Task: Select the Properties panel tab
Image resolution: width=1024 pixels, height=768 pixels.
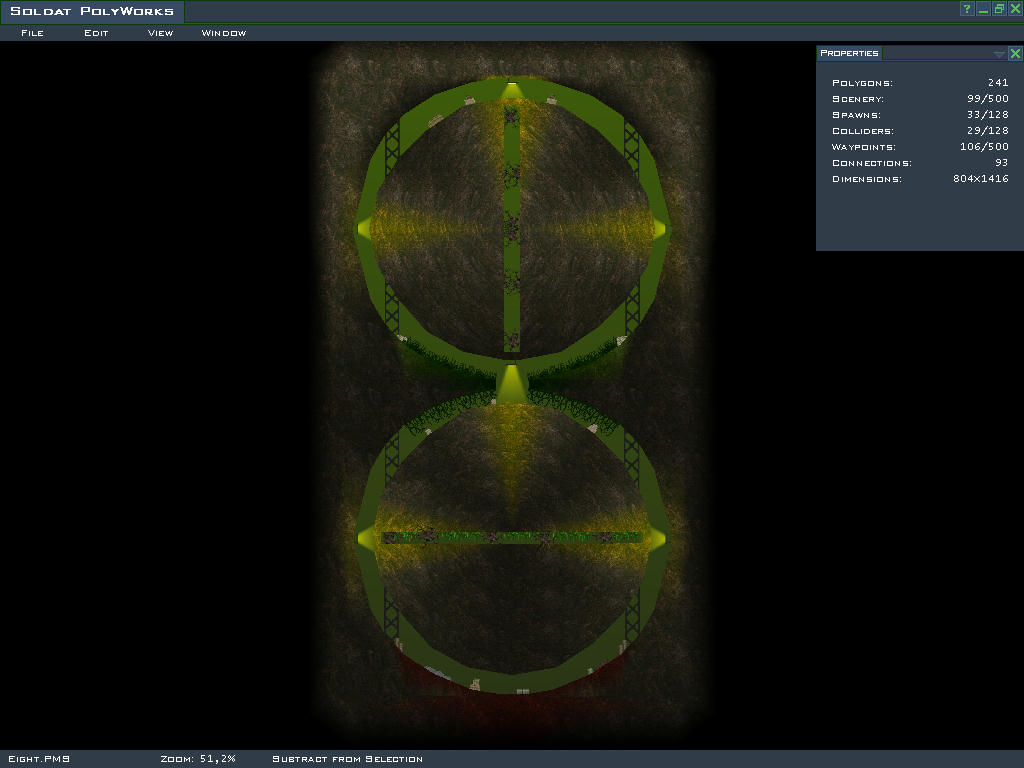Action: tap(849, 53)
